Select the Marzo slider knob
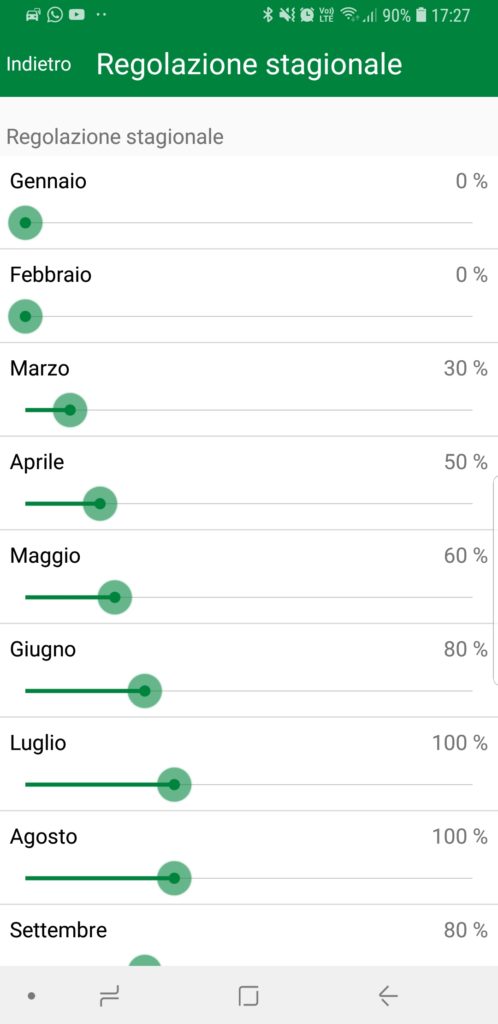Image resolution: width=498 pixels, height=1024 pixels. tap(70, 410)
